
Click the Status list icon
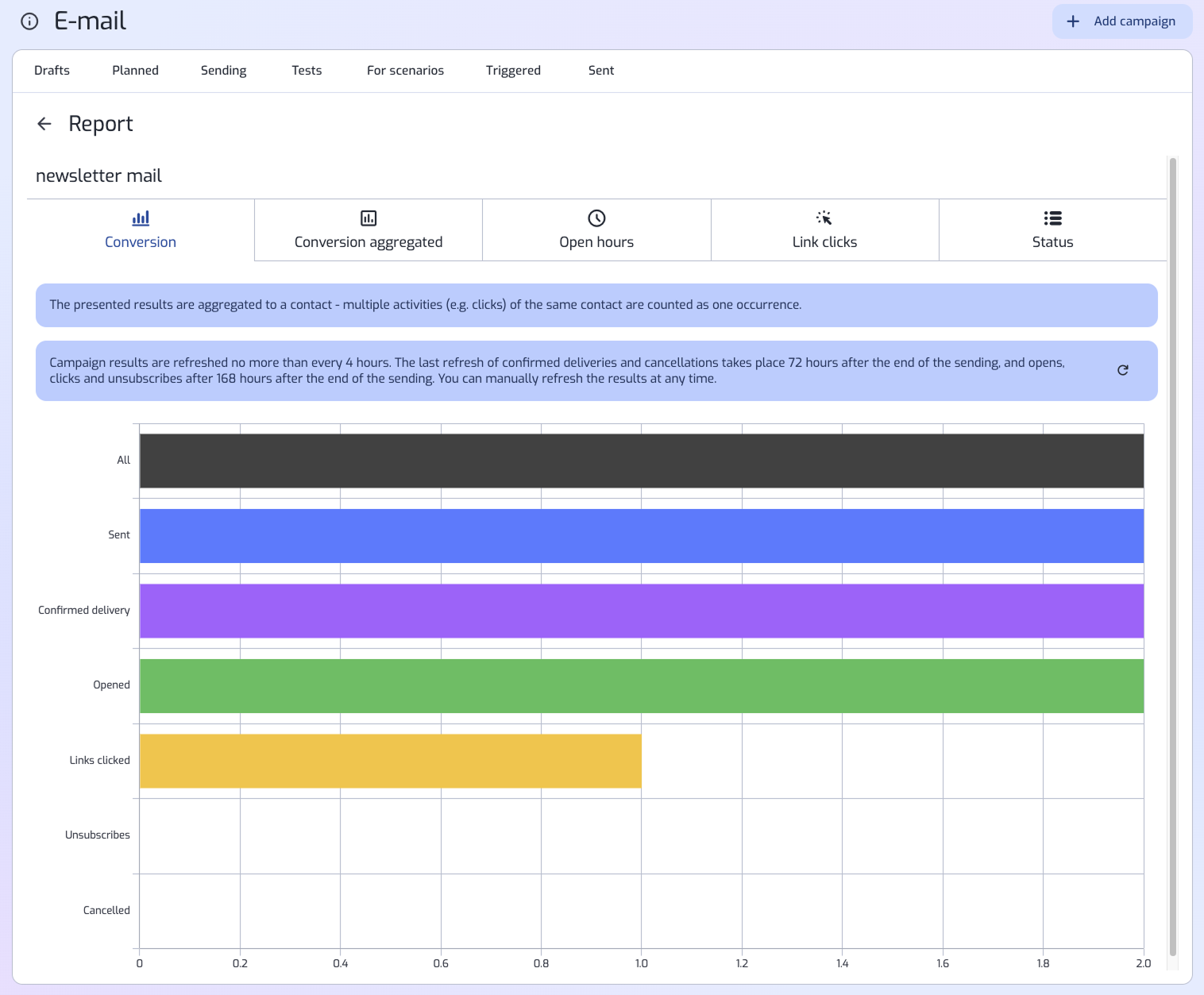pos(1052,218)
